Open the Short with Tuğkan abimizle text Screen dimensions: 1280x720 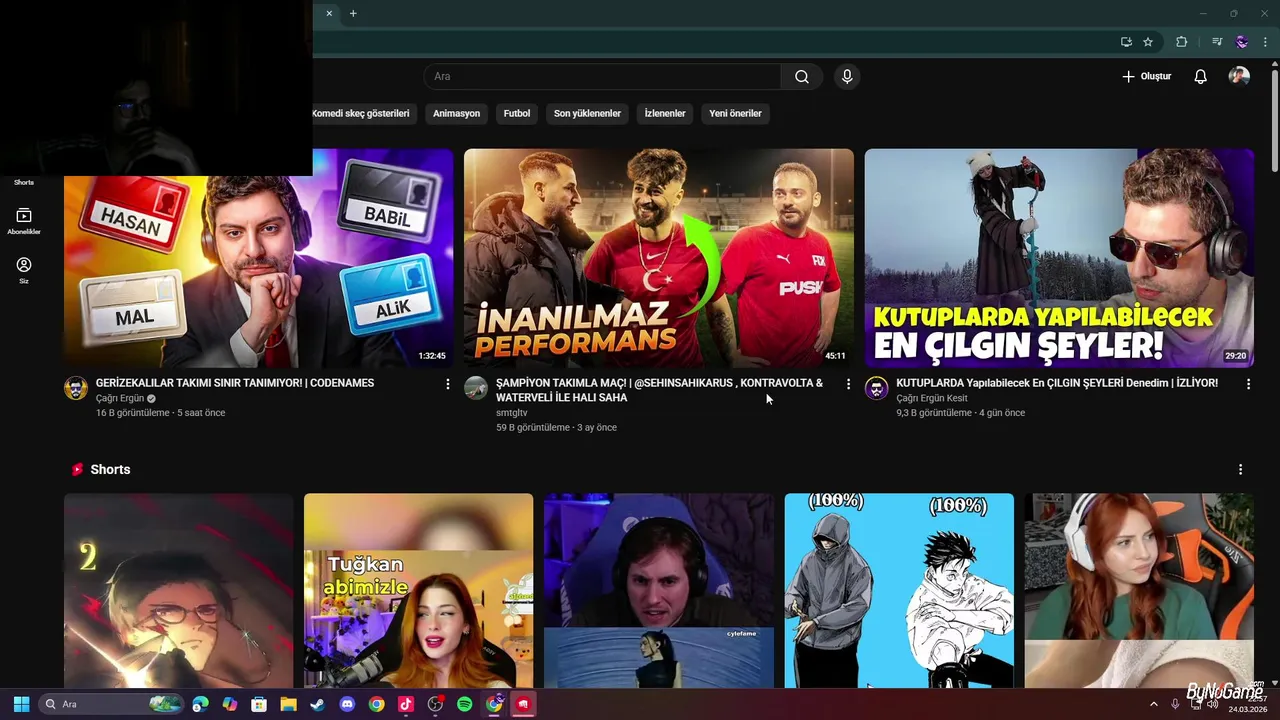[x=418, y=590]
